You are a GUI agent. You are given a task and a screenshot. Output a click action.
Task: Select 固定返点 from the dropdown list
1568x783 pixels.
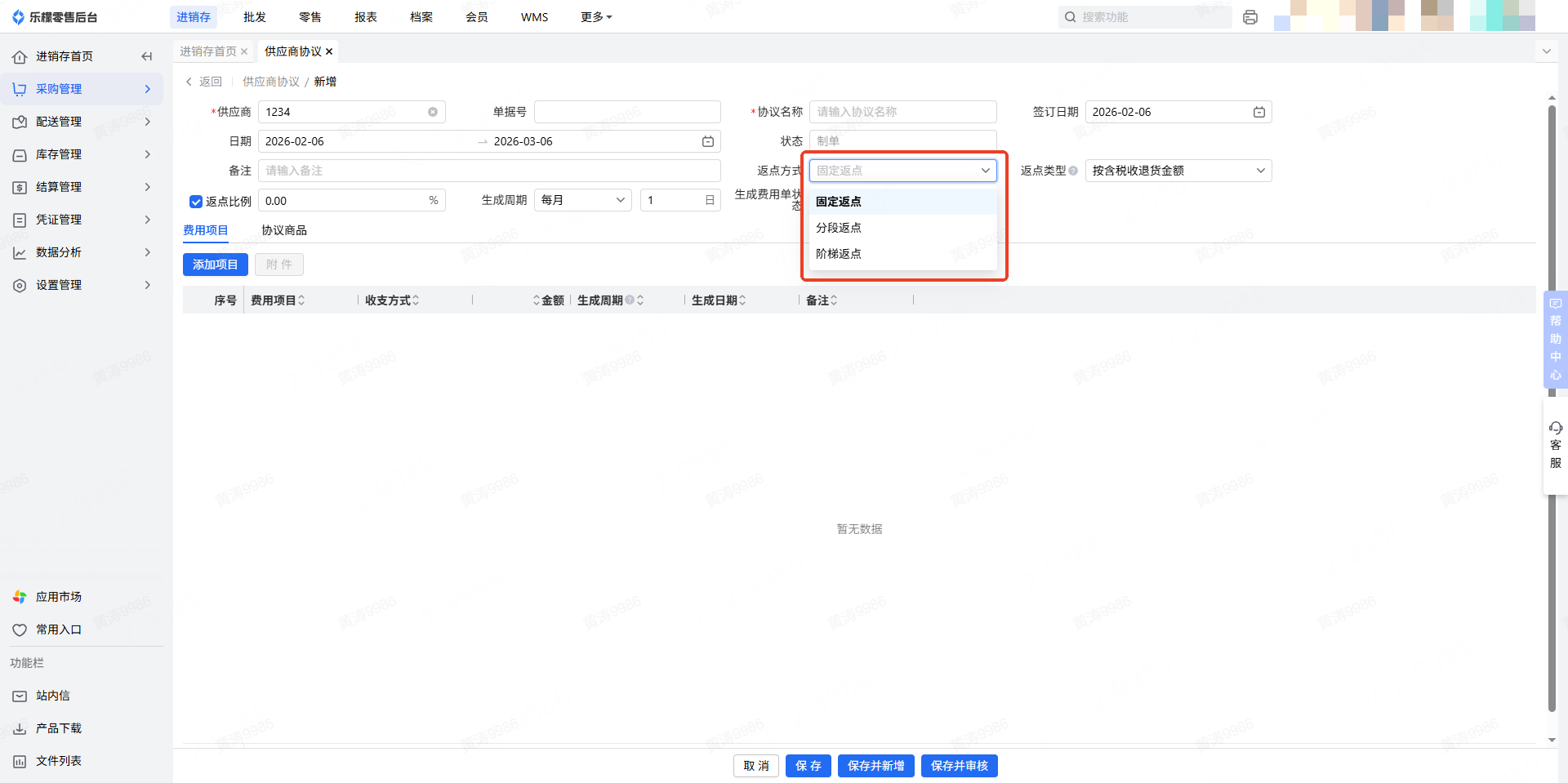point(902,202)
